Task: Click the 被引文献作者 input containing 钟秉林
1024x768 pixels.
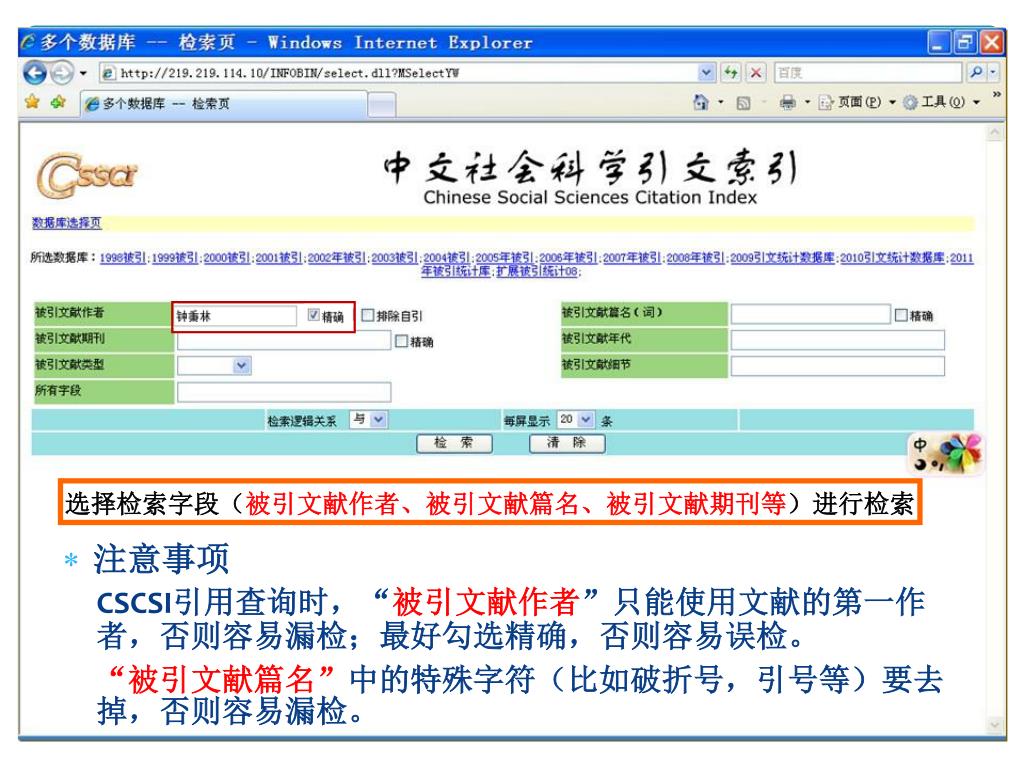Action: 236,316
